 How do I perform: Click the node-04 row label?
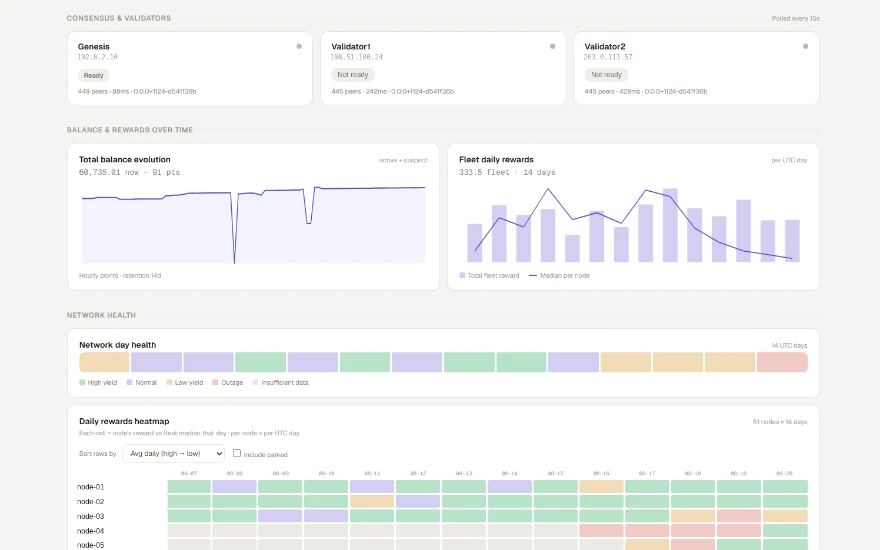click(90, 530)
